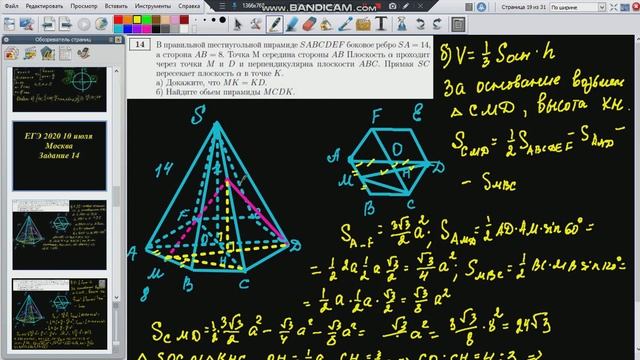Toggle fullscreen view icon
Viewport: 640px width, 360px height.
click(x=613, y=7)
